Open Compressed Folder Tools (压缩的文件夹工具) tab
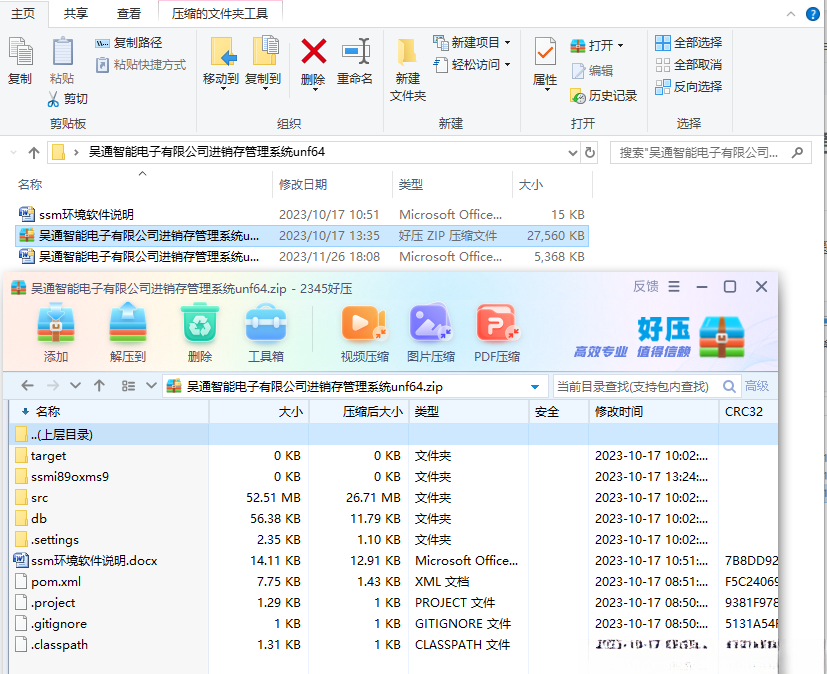This screenshot has height=674, width=827. pos(220,13)
